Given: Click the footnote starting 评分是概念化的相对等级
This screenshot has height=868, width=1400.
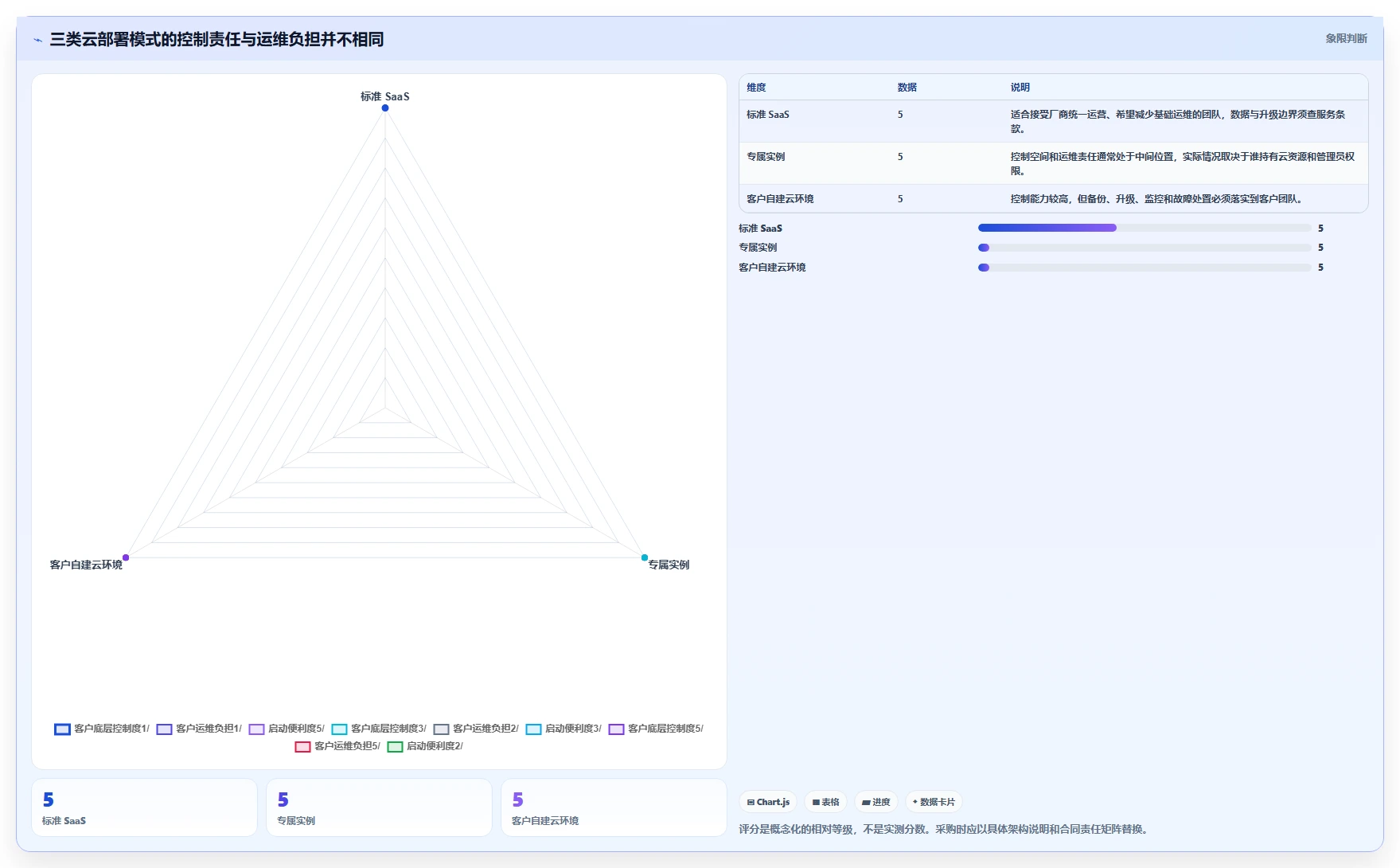Looking at the screenshot, I should 945,830.
